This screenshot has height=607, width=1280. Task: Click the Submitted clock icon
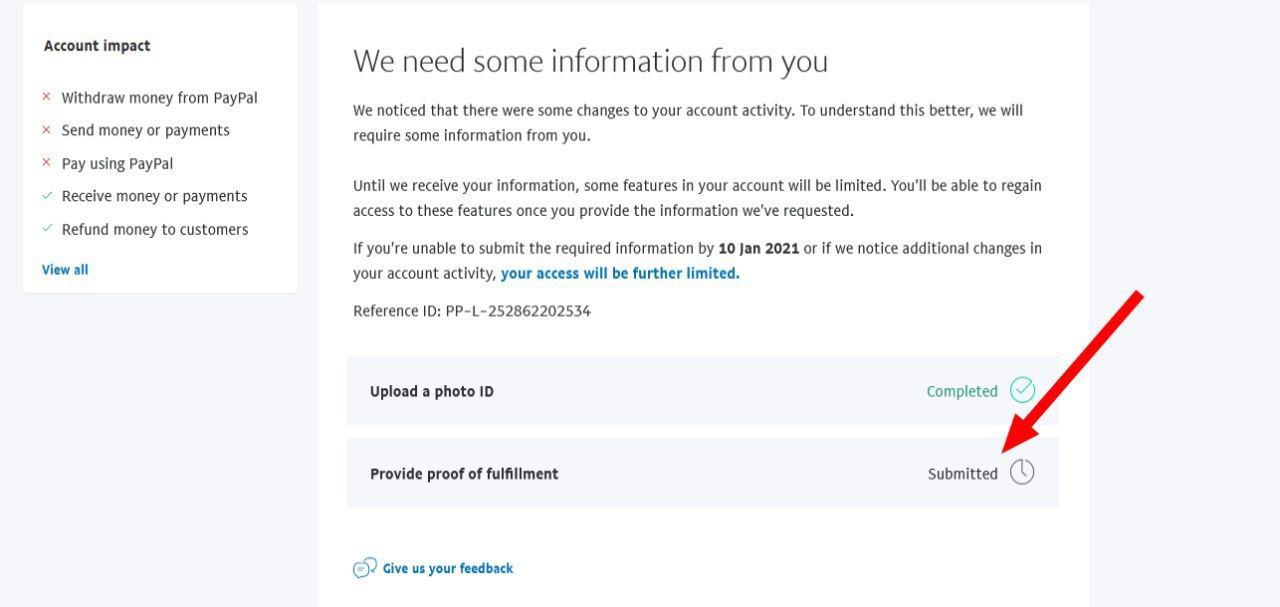click(1022, 472)
